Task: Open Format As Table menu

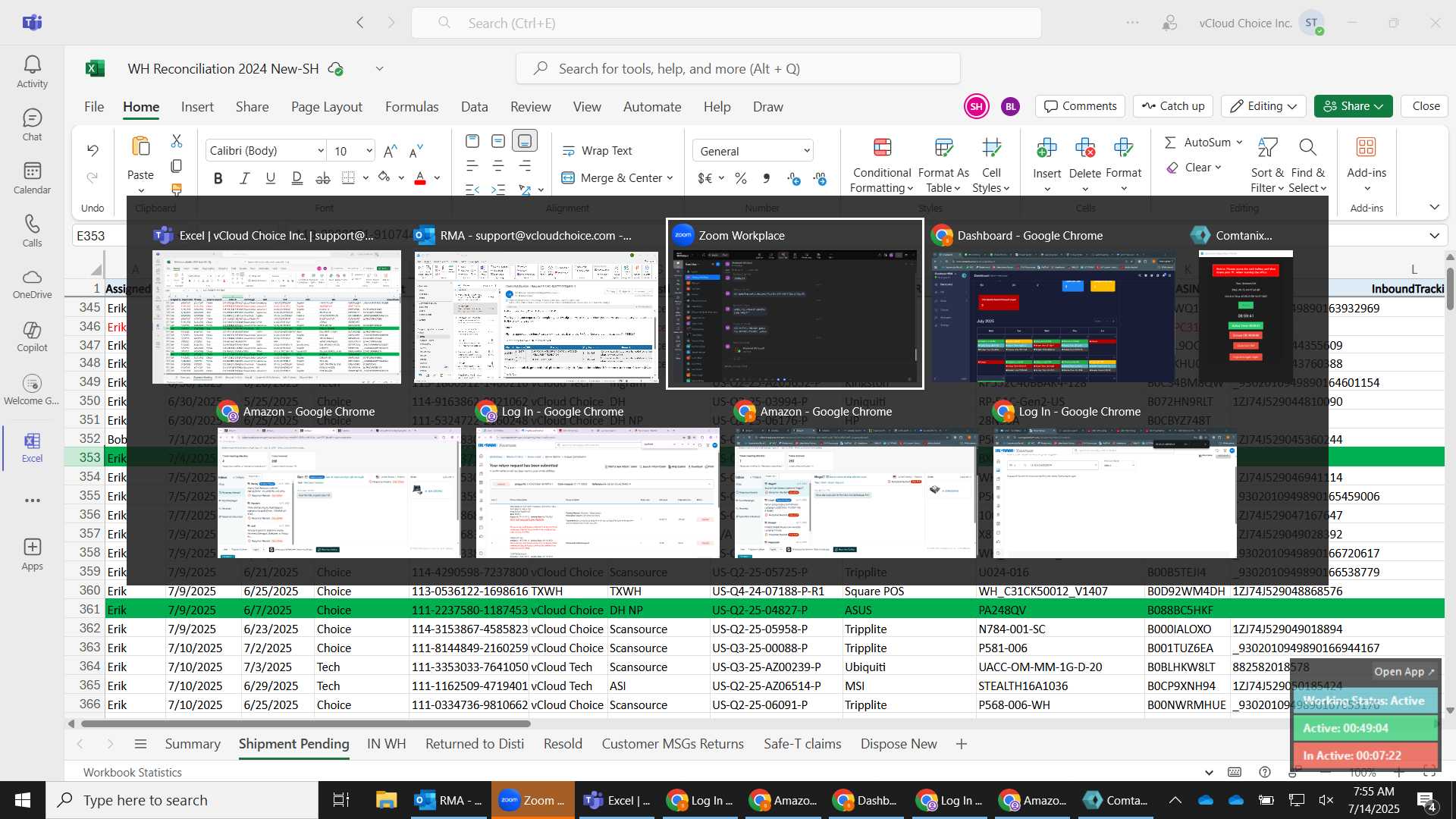Action: (943, 165)
